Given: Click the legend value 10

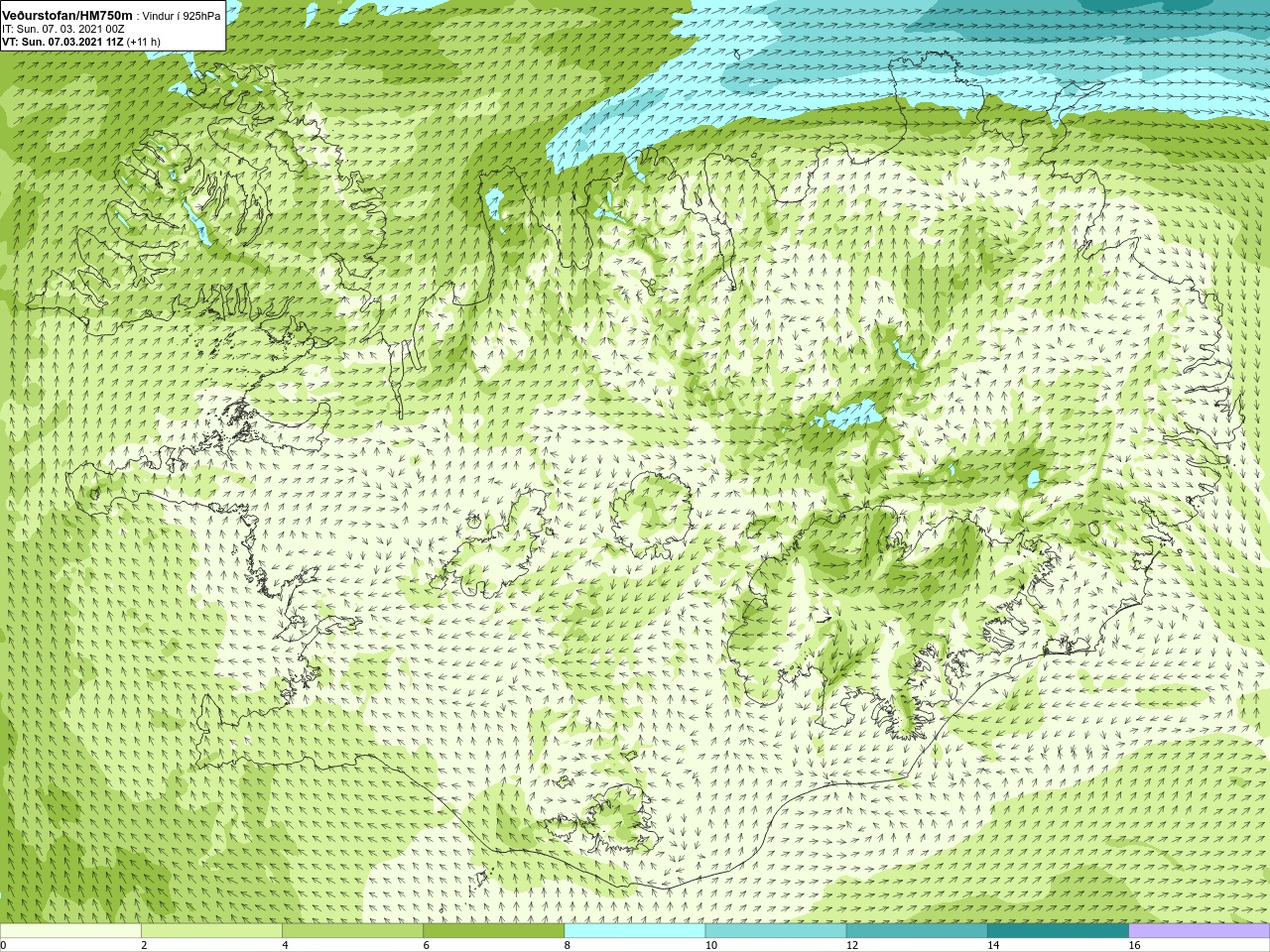Looking at the screenshot, I should pos(710,945).
